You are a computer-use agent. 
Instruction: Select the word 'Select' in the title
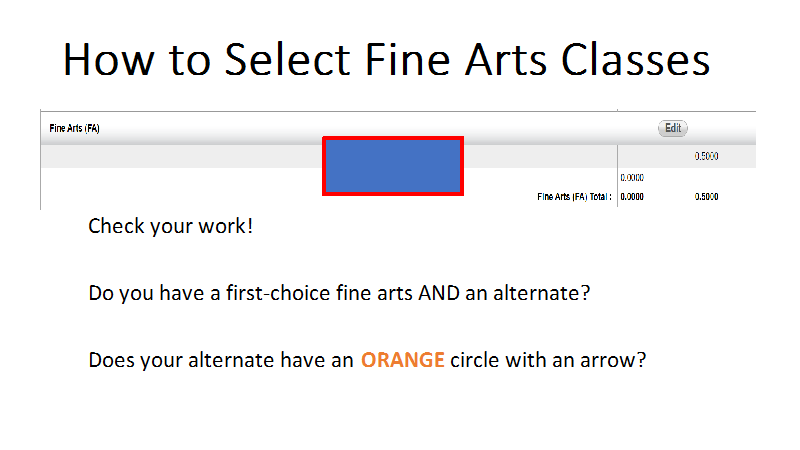pos(287,60)
